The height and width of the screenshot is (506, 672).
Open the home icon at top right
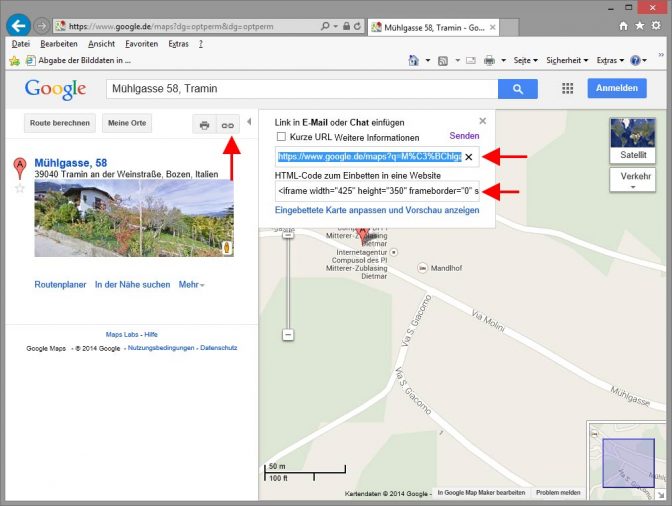coord(623,26)
